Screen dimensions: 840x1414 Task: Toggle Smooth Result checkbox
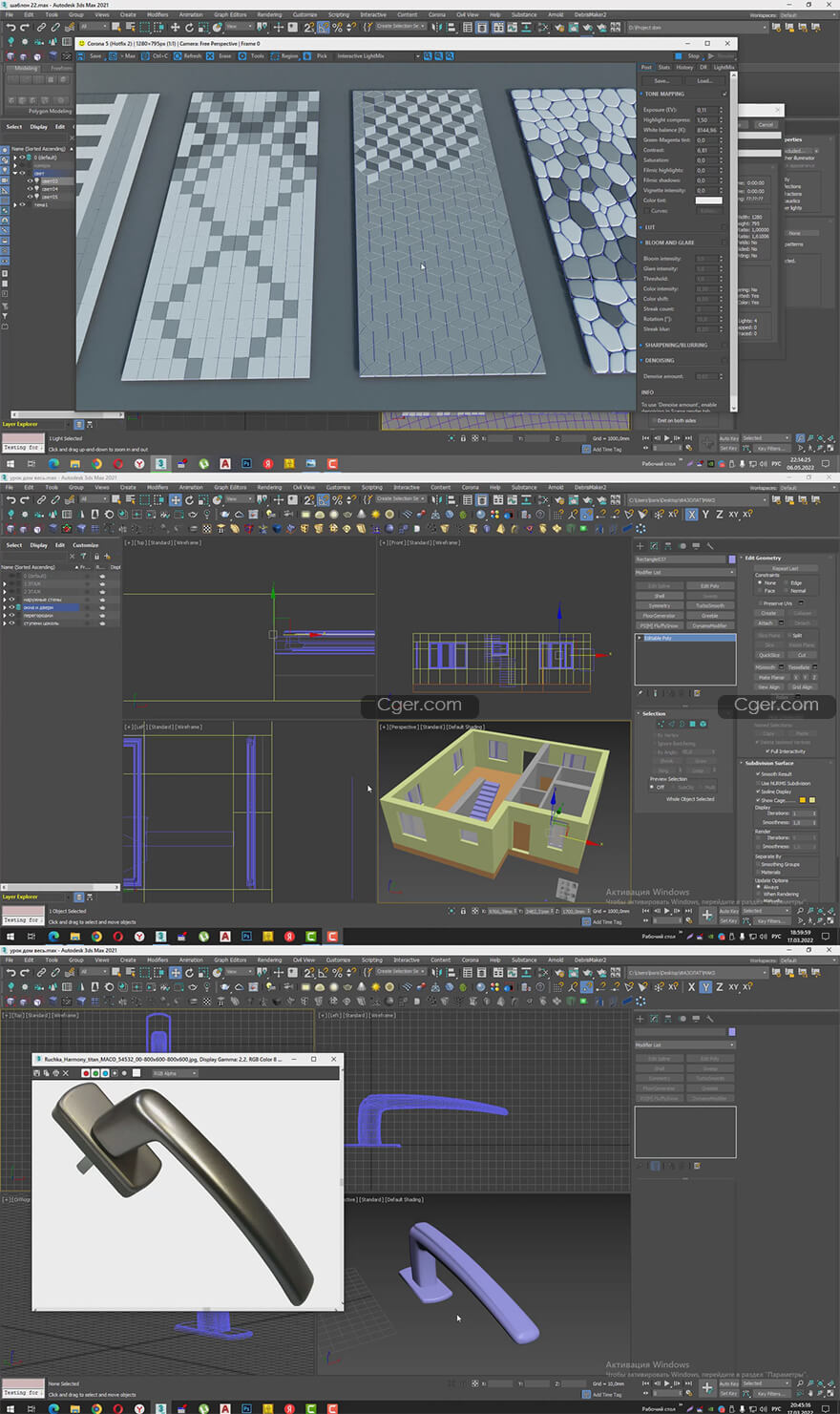pos(758,774)
